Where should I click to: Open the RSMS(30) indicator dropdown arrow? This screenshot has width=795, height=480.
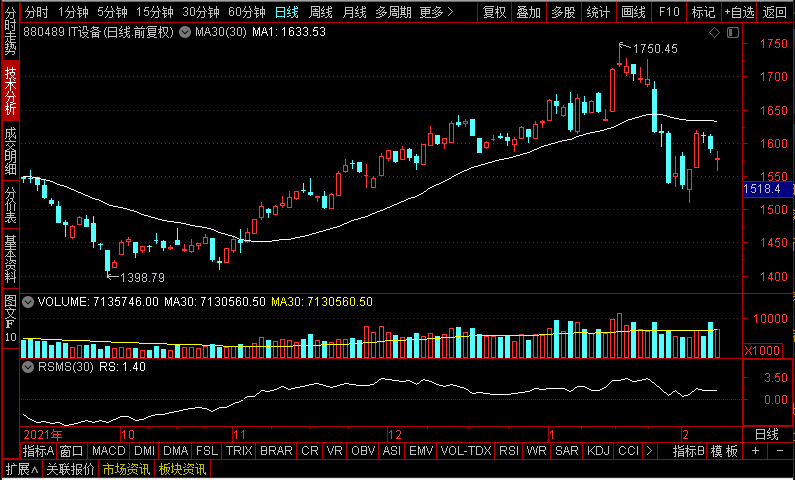click(x=28, y=367)
